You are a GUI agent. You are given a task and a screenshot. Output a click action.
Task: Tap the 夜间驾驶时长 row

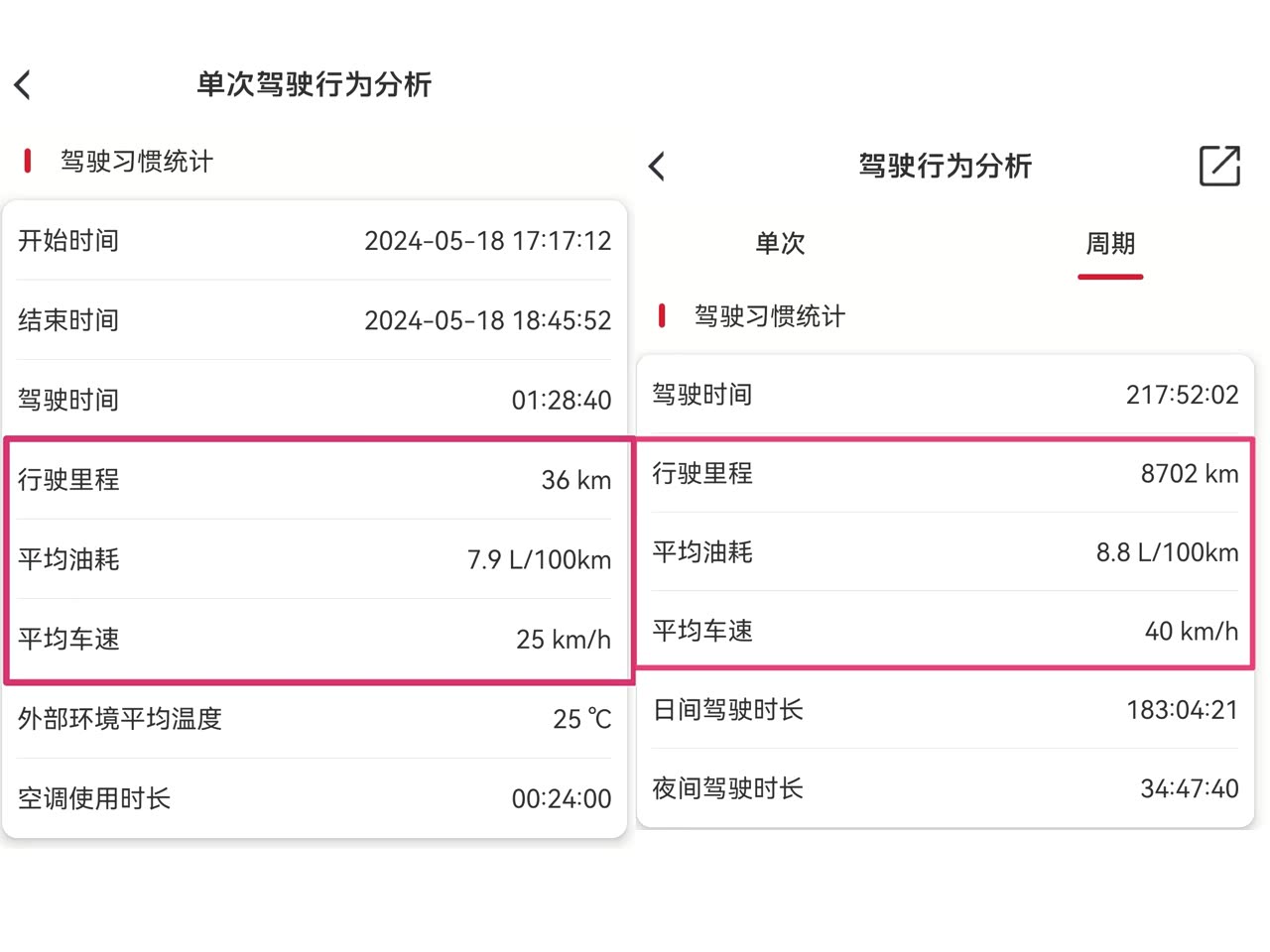tap(945, 788)
